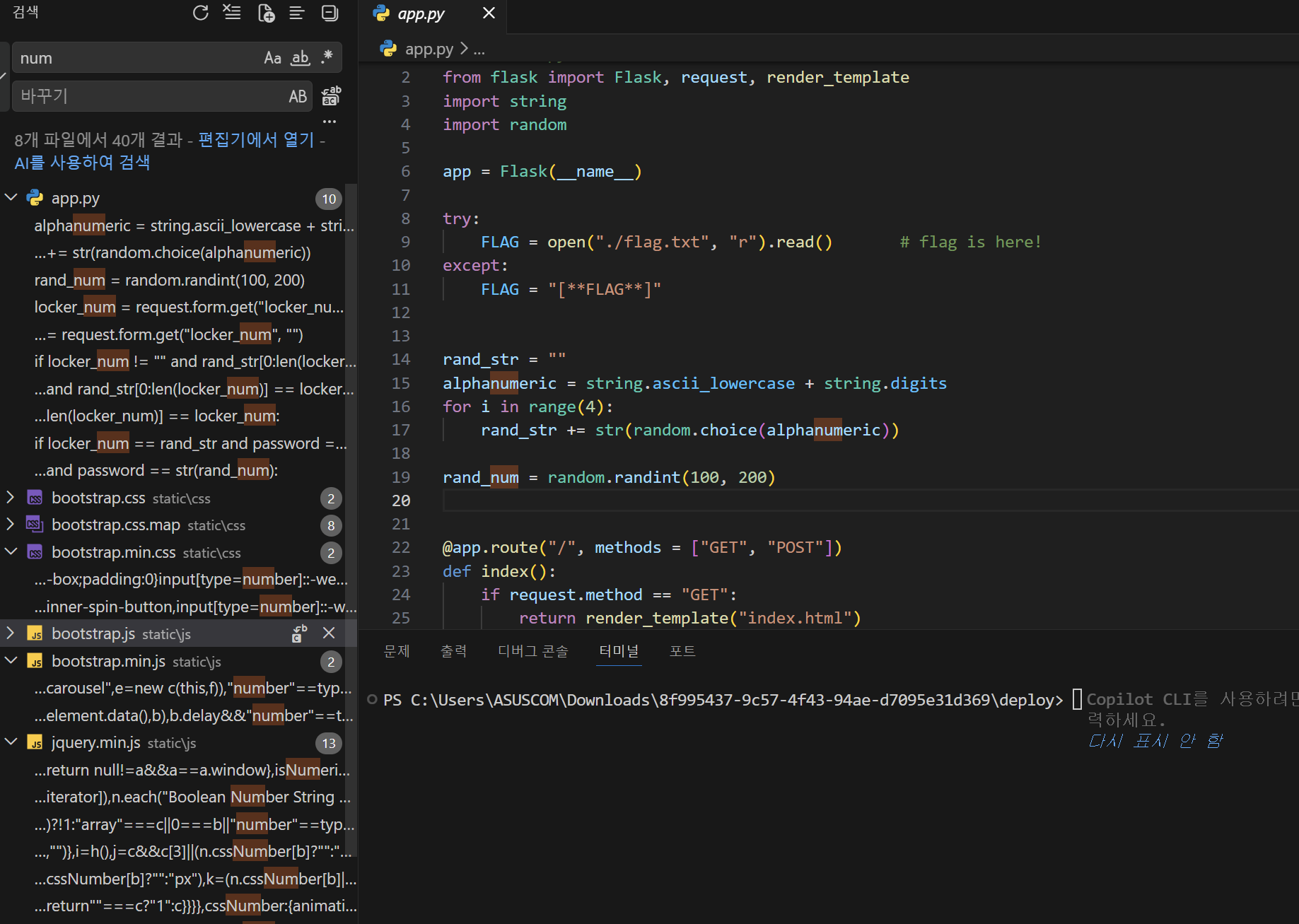This screenshot has width=1299, height=924.
Task: Click bootstrap.min.js JS file icon
Action: click(x=35, y=661)
